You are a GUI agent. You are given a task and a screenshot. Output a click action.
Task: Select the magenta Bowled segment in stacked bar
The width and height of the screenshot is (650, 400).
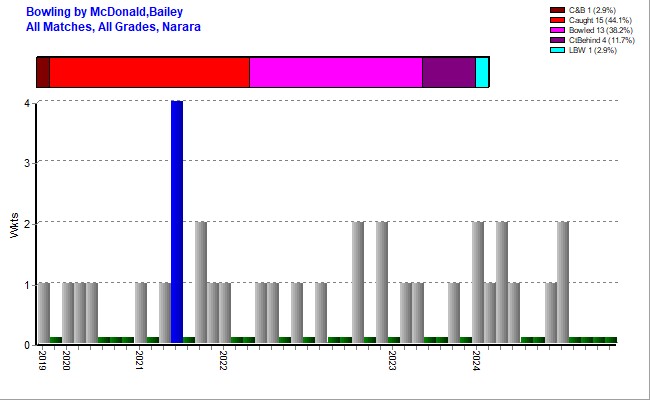pyautogui.click(x=335, y=72)
